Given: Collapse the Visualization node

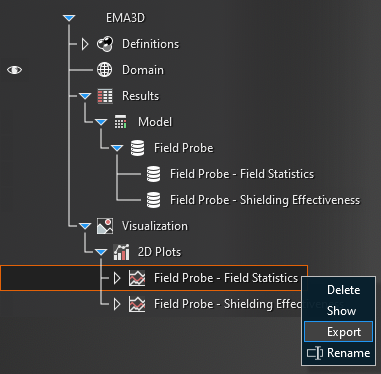Looking at the screenshot, I should [85, 226].
